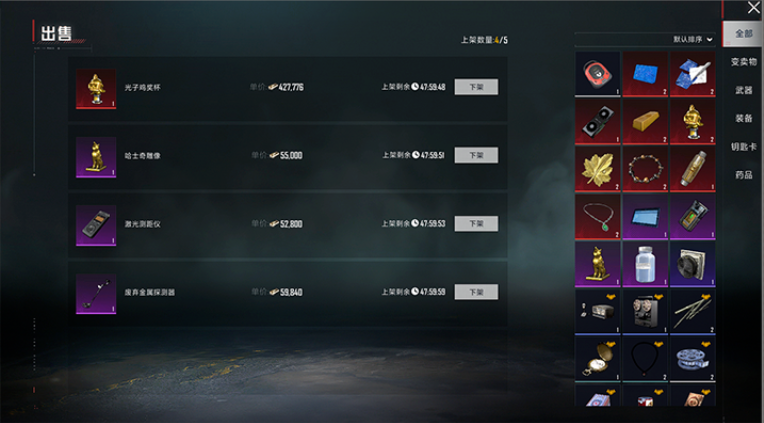Click 下架 for the 哈士奇雕像 listing
764x423 pixels.
point(476,155)
